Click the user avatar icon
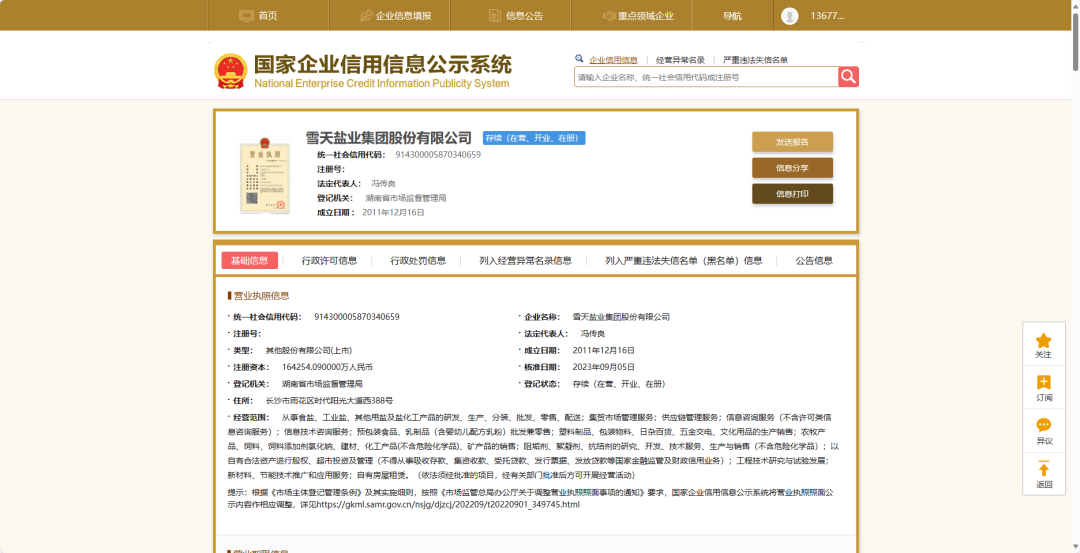Screen dimensions: 1080x553 (x=790, y=16)
